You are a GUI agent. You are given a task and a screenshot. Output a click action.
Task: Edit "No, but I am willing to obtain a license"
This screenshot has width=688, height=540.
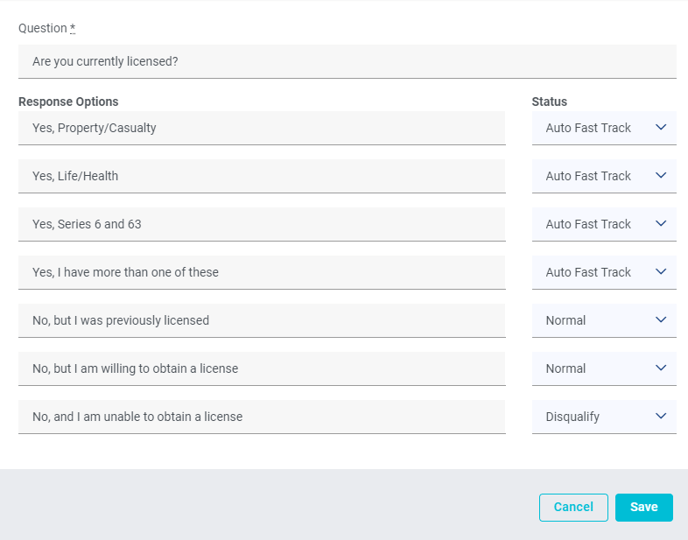click(x=262, y=368)
